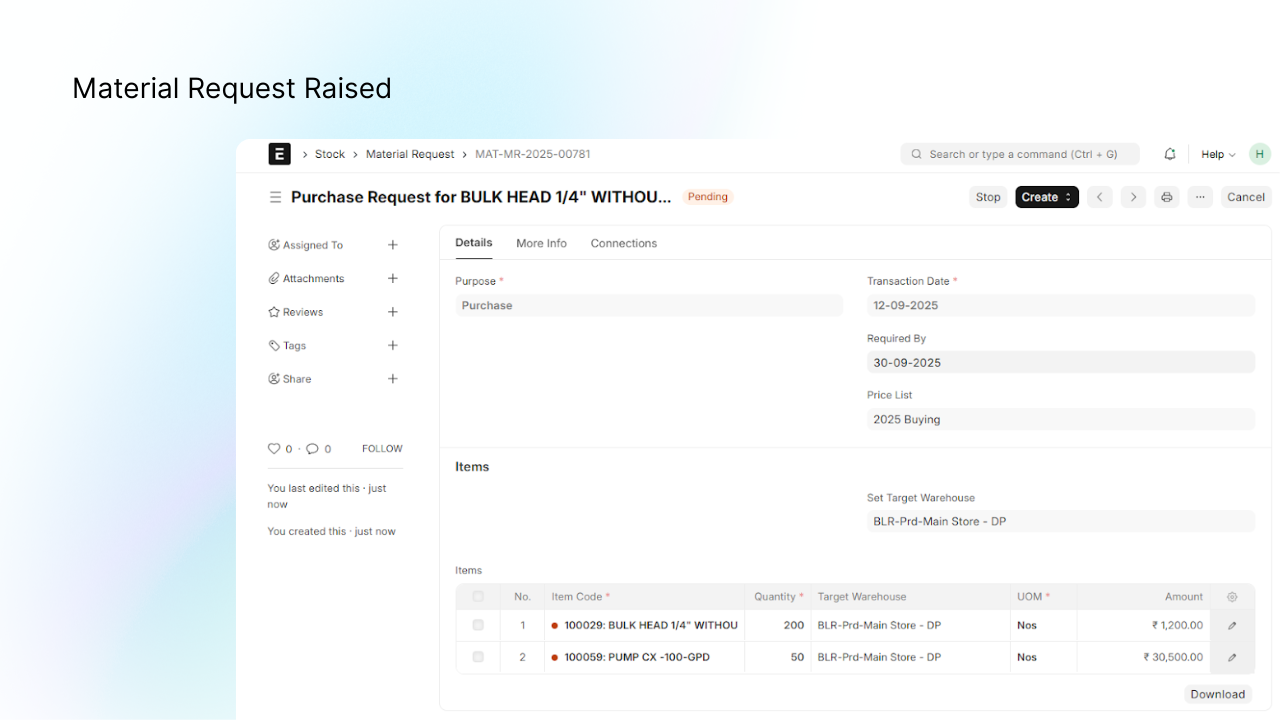Click quantity 50 cell

point(778,658)
